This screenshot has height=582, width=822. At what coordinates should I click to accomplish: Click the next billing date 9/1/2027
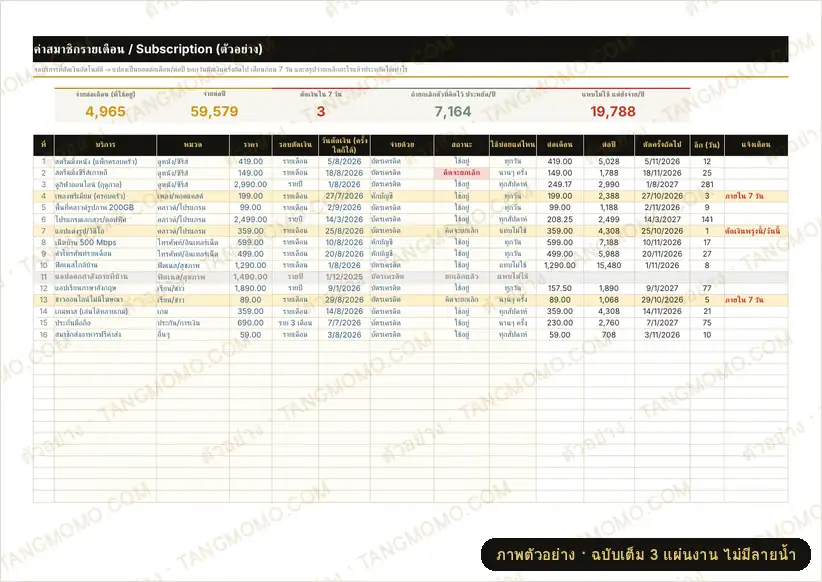tap(662, 288)
